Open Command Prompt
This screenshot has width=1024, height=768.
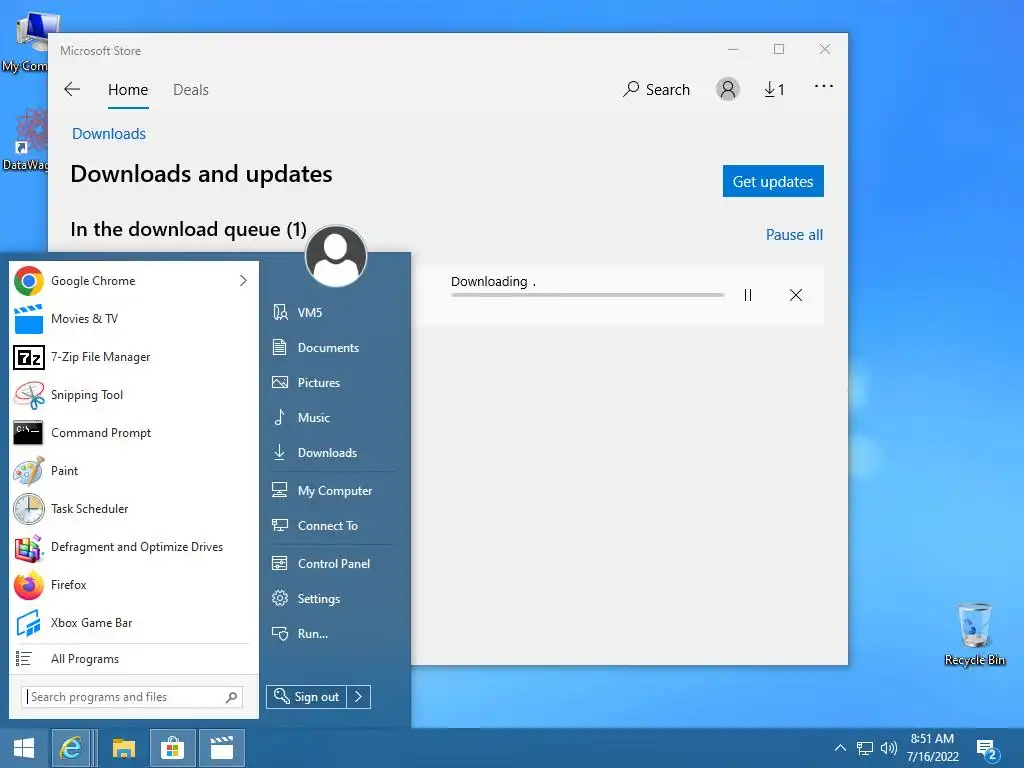tap(134, 432)
